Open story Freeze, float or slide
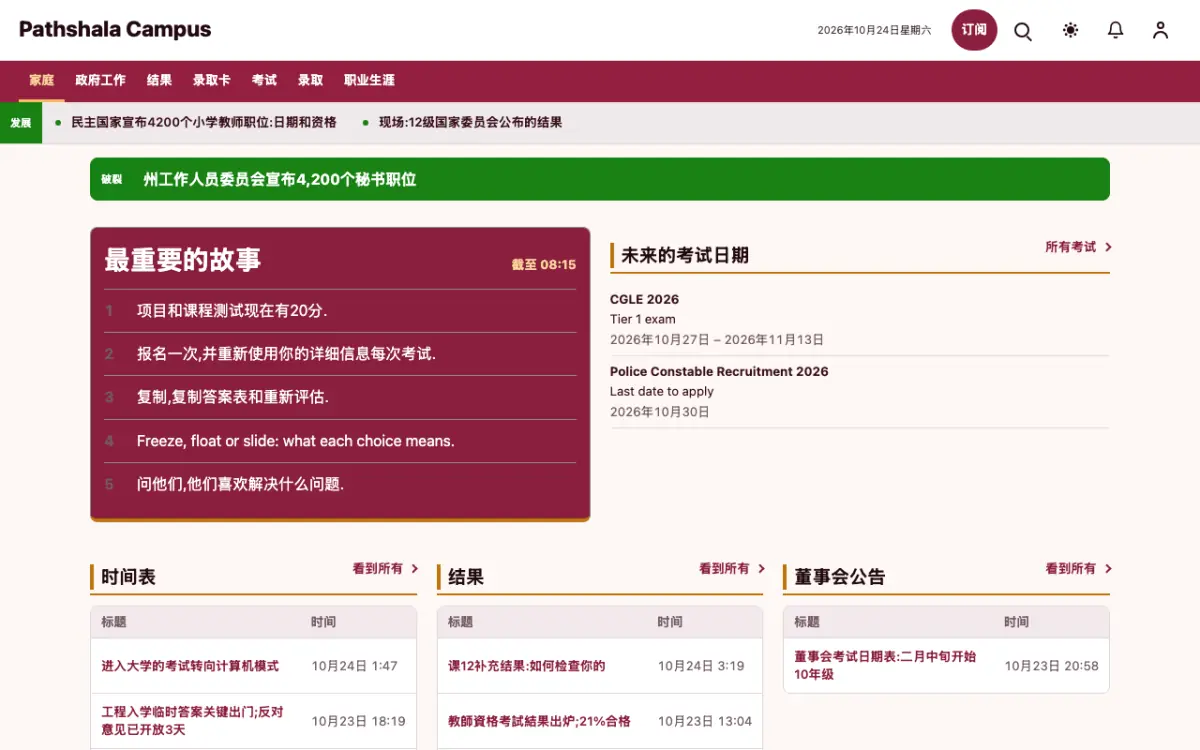This screenshot has width=1200, height=750. click(x=295, y=441)
